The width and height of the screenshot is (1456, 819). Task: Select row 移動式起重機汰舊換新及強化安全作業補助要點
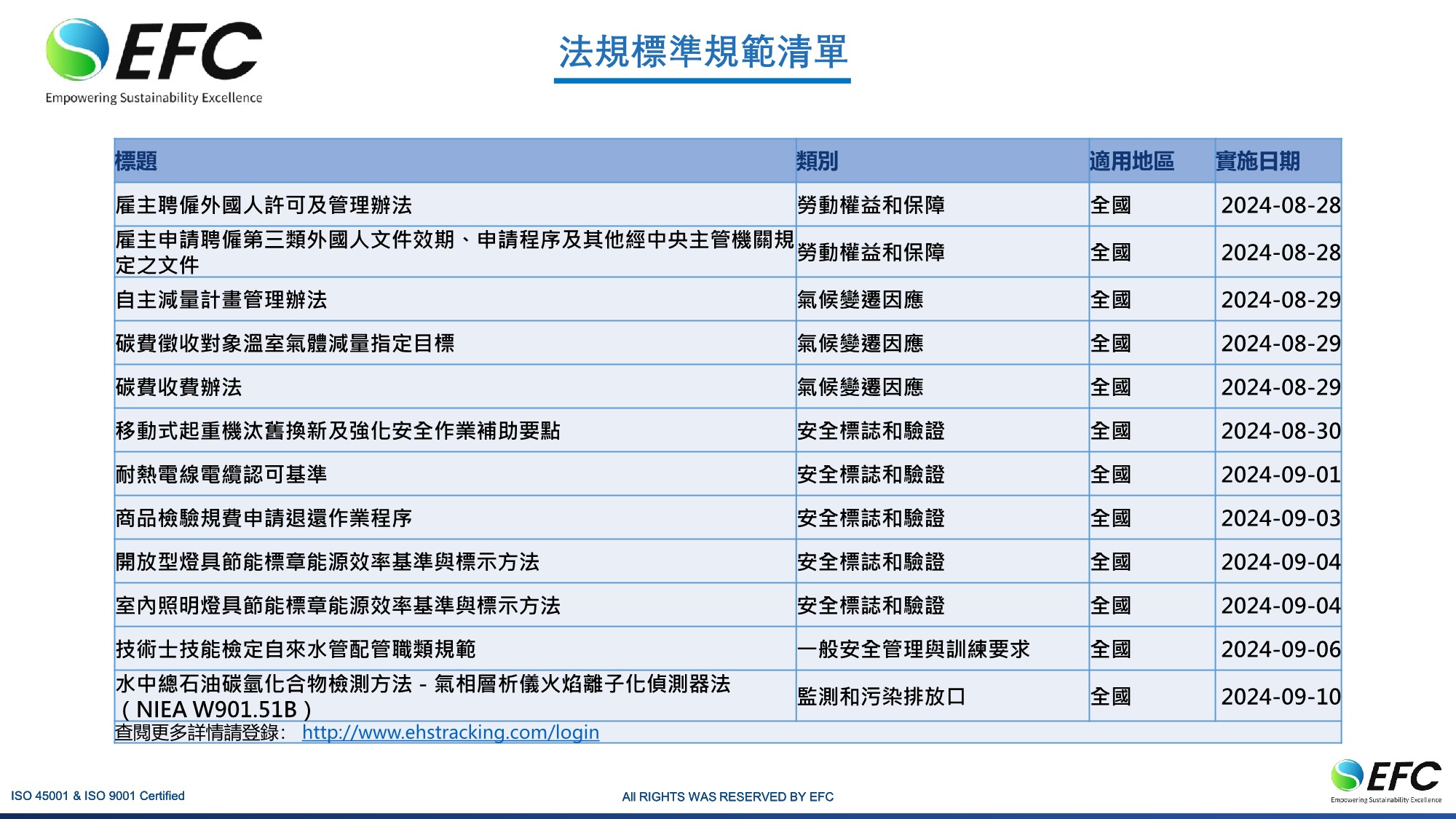click(x=728, y=430)
